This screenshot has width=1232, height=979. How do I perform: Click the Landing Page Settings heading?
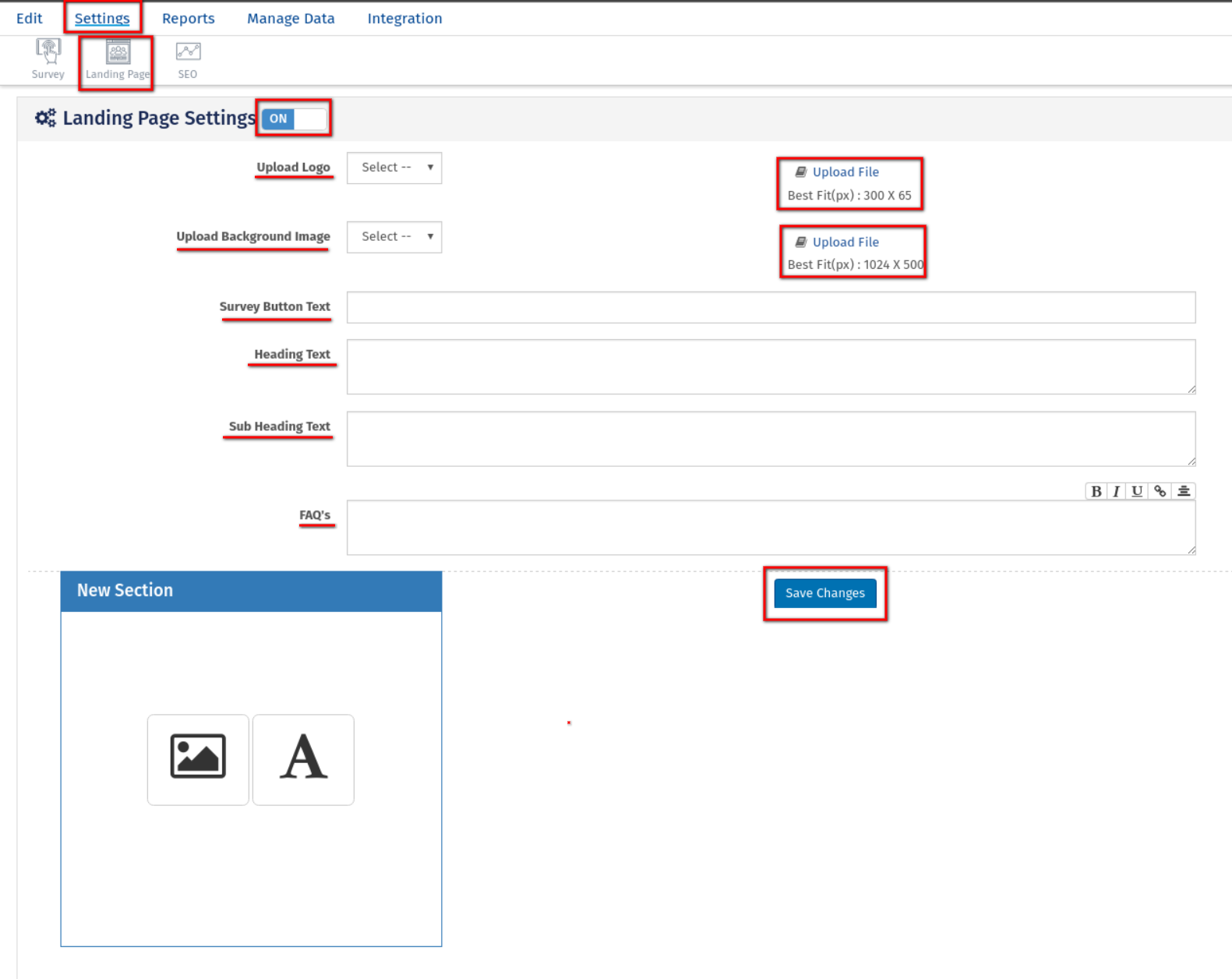pyautogui.click(x=159, y=118)
